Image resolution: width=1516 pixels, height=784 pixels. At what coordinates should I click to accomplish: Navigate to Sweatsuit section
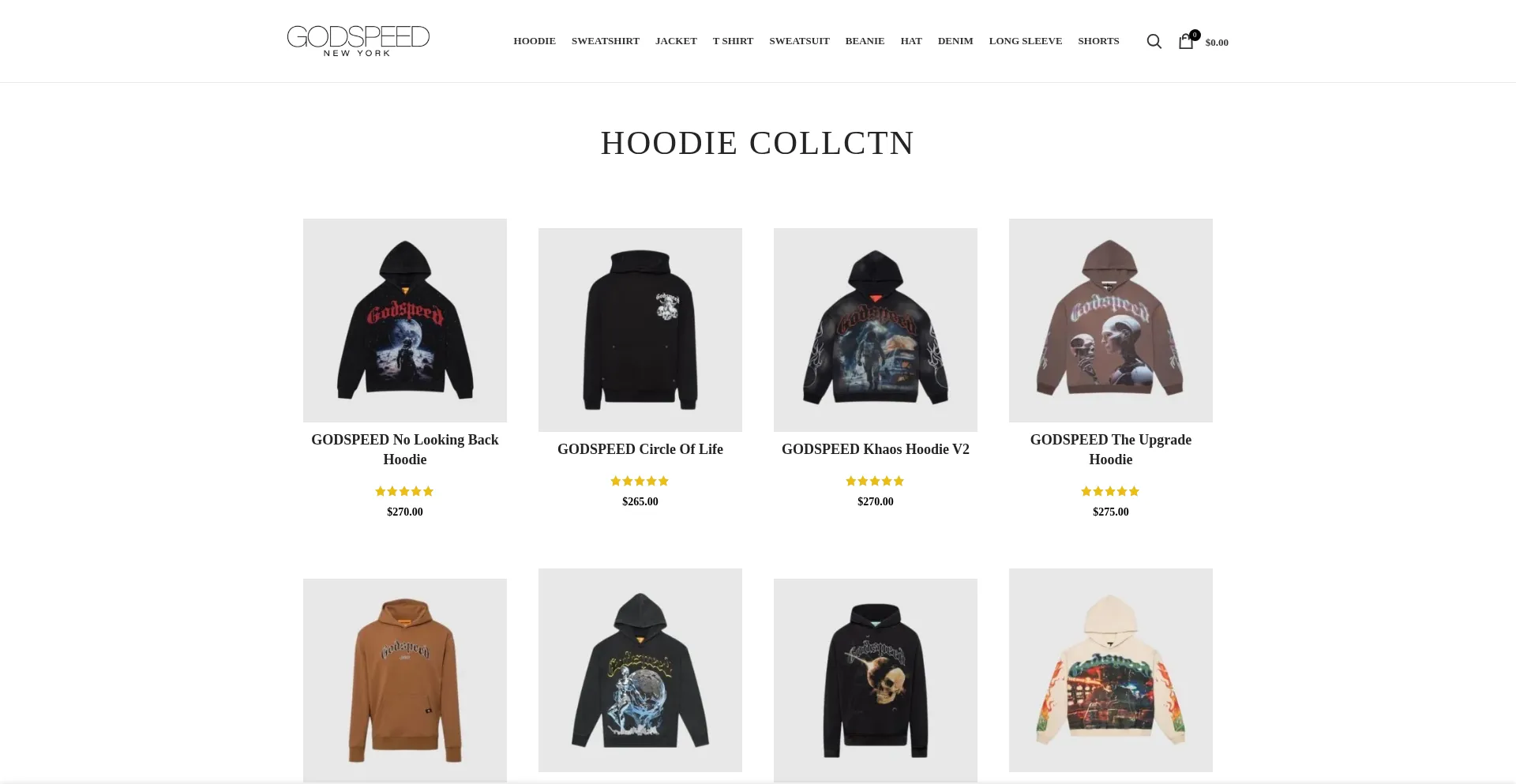[799, 41]
